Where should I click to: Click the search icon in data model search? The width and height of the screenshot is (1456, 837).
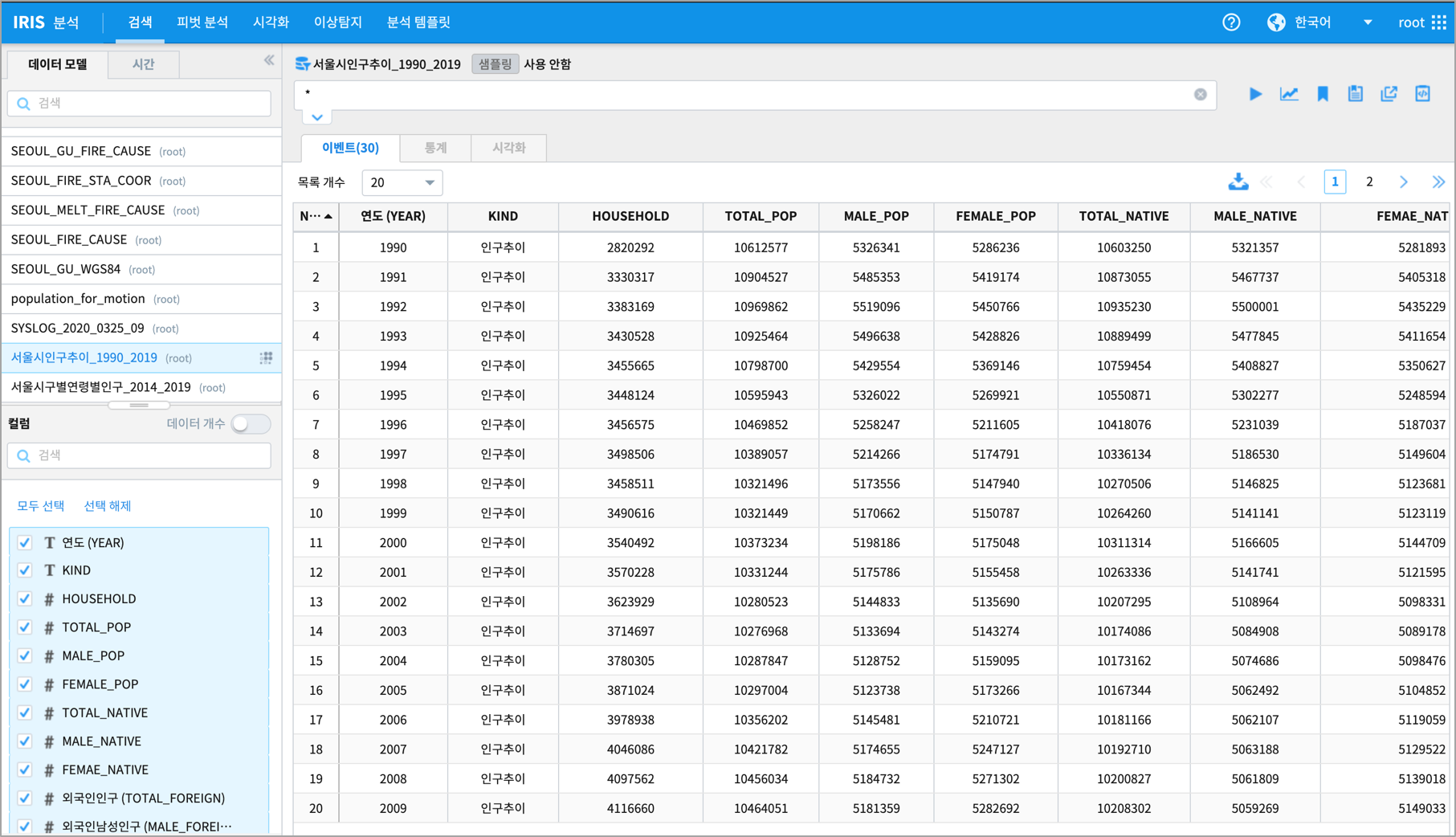23,104
